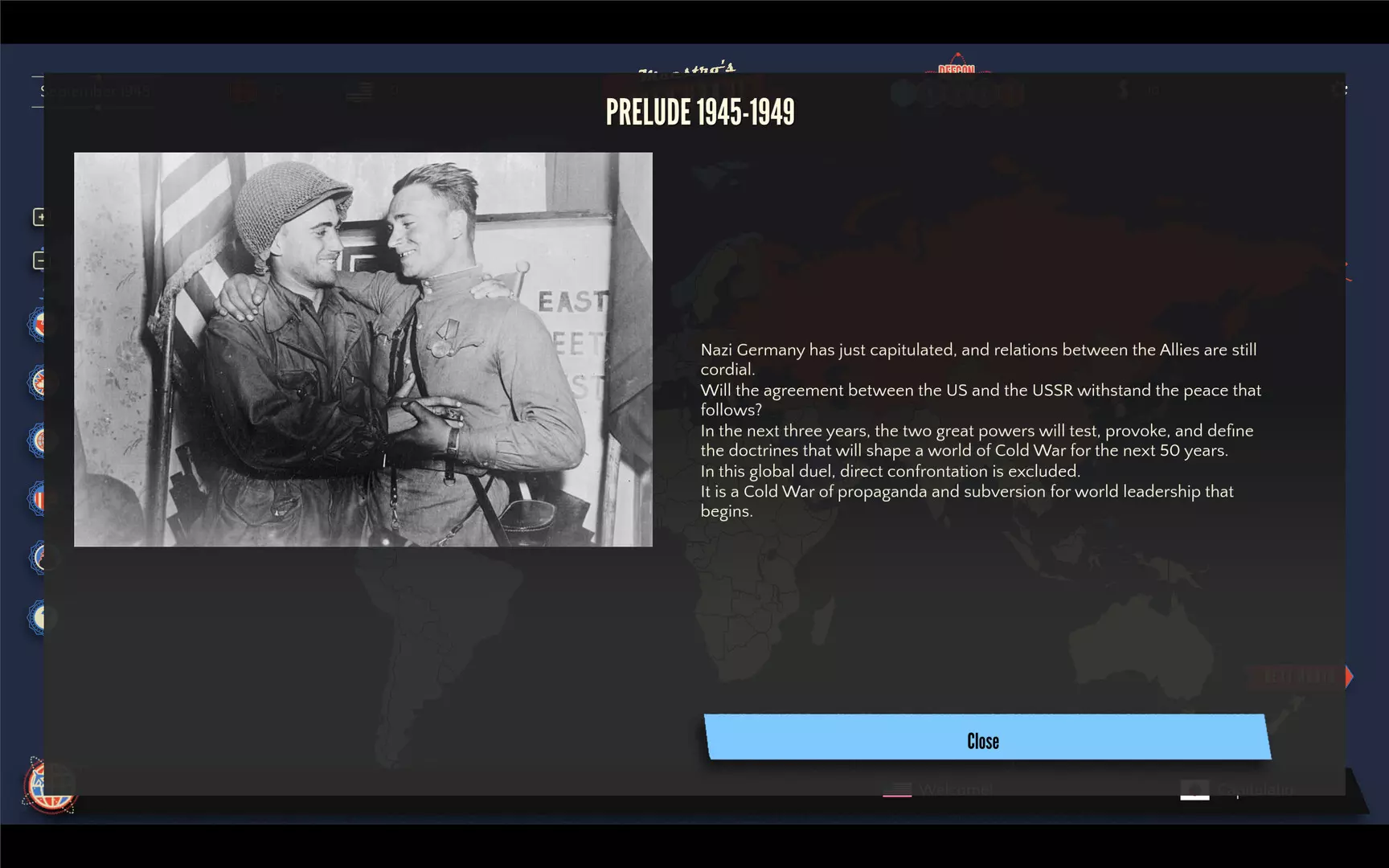Click the sentence starting 'Nazi Germany has just capitulated'
This screenshot has width=1389, height=868.
pyautogui.click(x=978, y=359)
